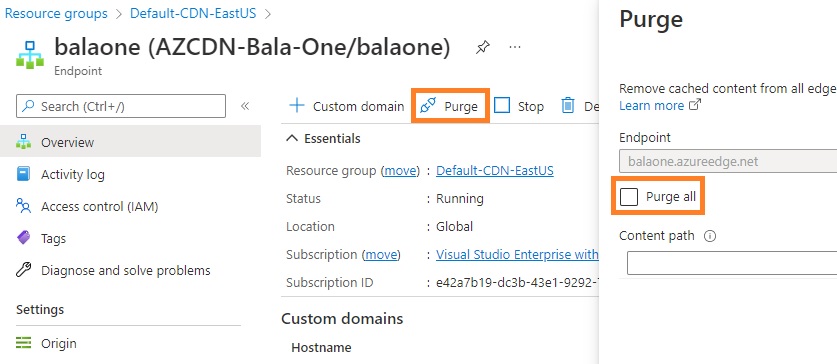
Task: Click the pin icon beside the balaone title
Action: [x=482, y=48]
